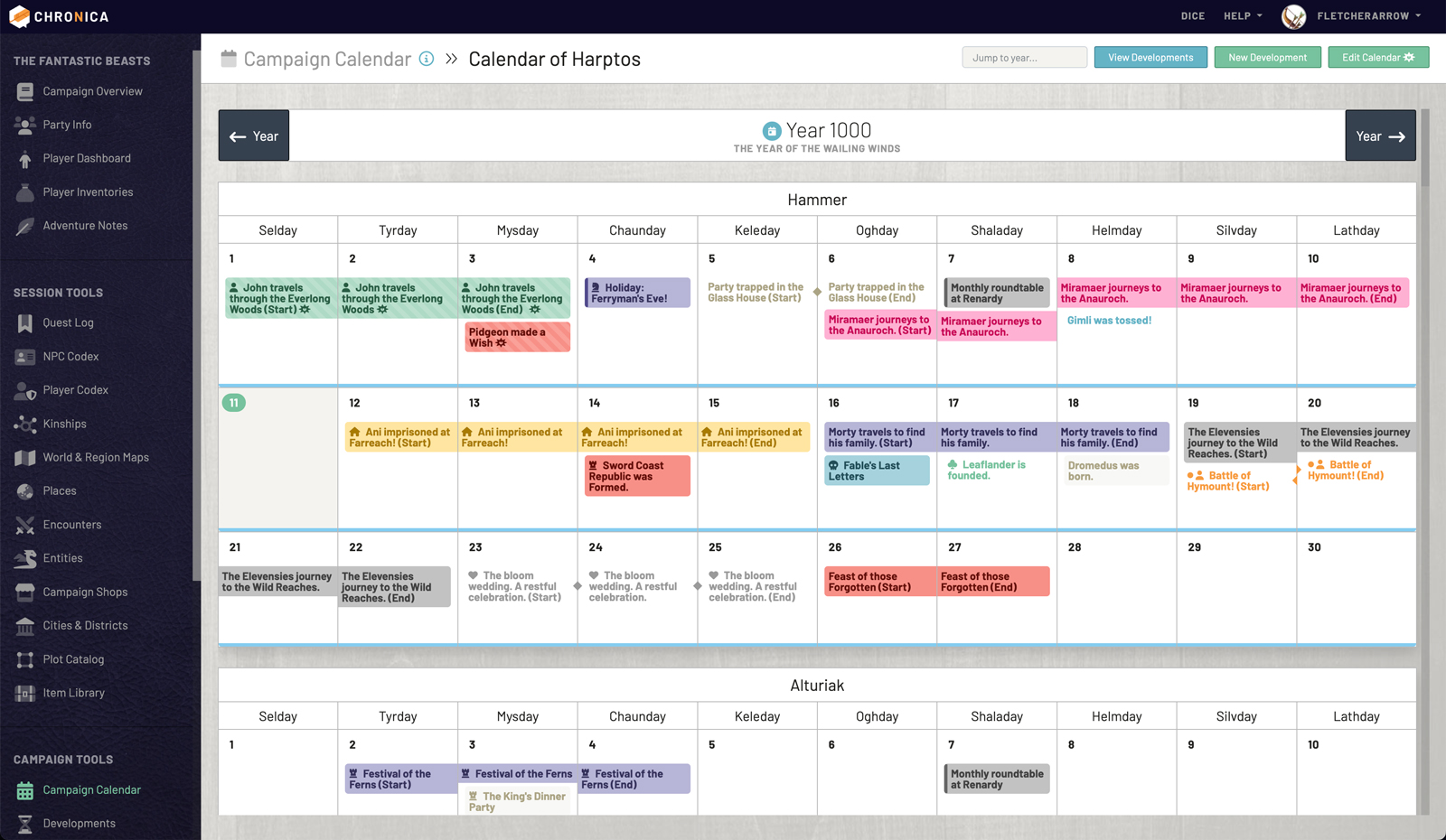Click the Year 1000 lock icon

pyautogui.click(x=772, y=131)
